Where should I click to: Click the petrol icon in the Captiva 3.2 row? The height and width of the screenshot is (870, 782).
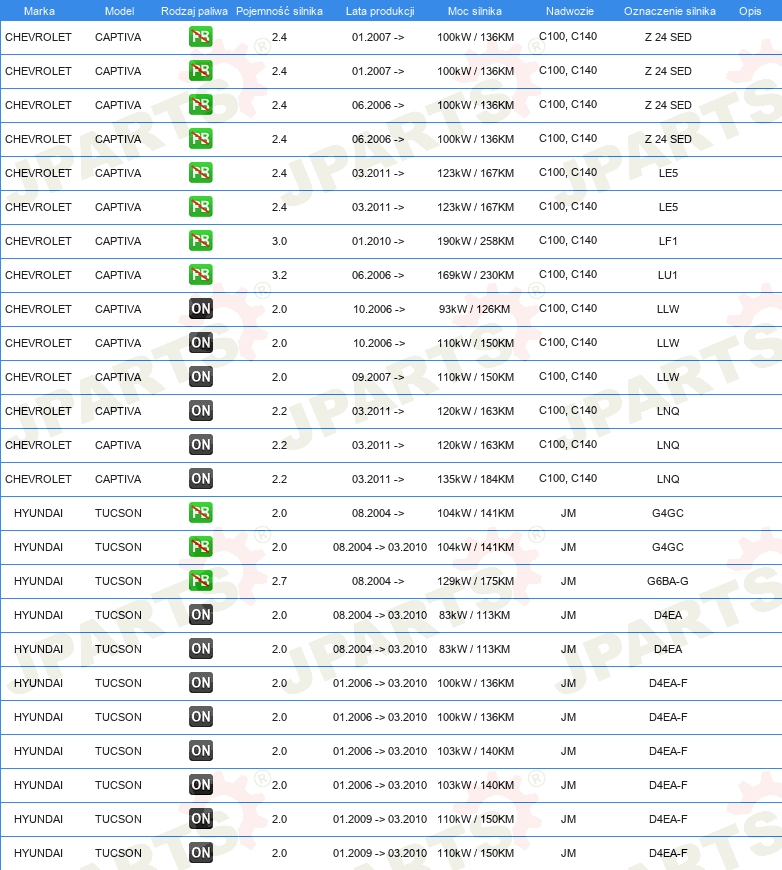200,275
